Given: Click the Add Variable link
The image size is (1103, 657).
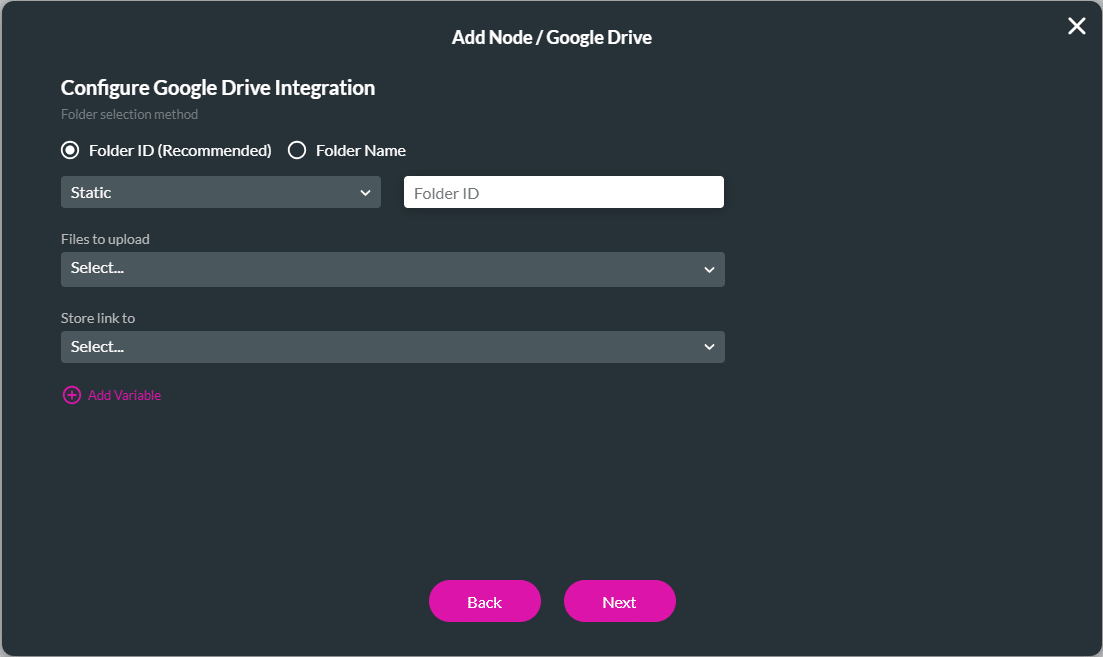Looking at the screenshot, I should tap(124, 395).
